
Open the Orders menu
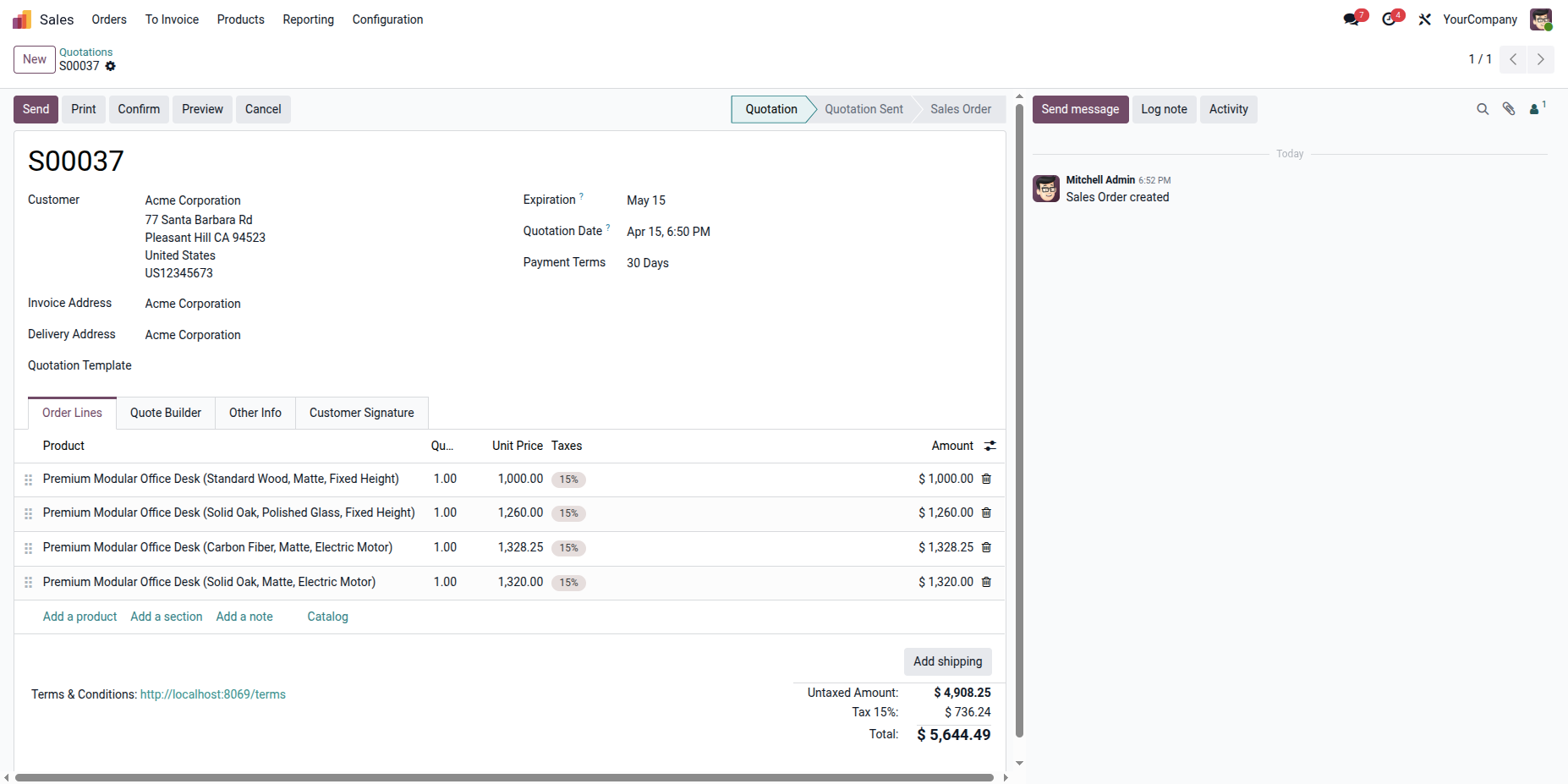(109, 19)
